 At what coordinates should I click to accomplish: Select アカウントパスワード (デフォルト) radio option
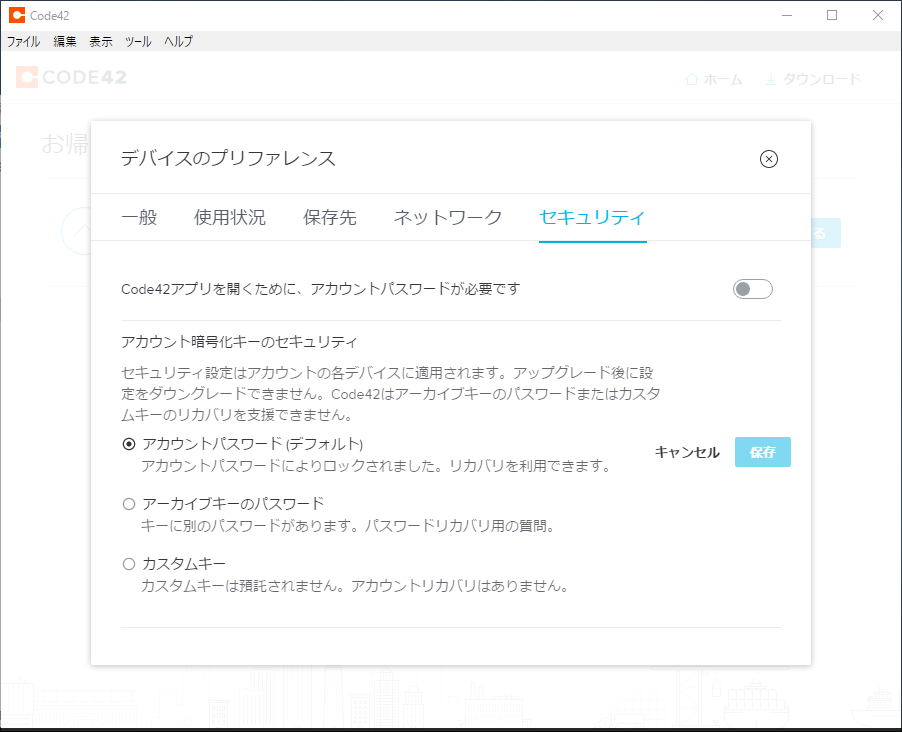[129, 444]
